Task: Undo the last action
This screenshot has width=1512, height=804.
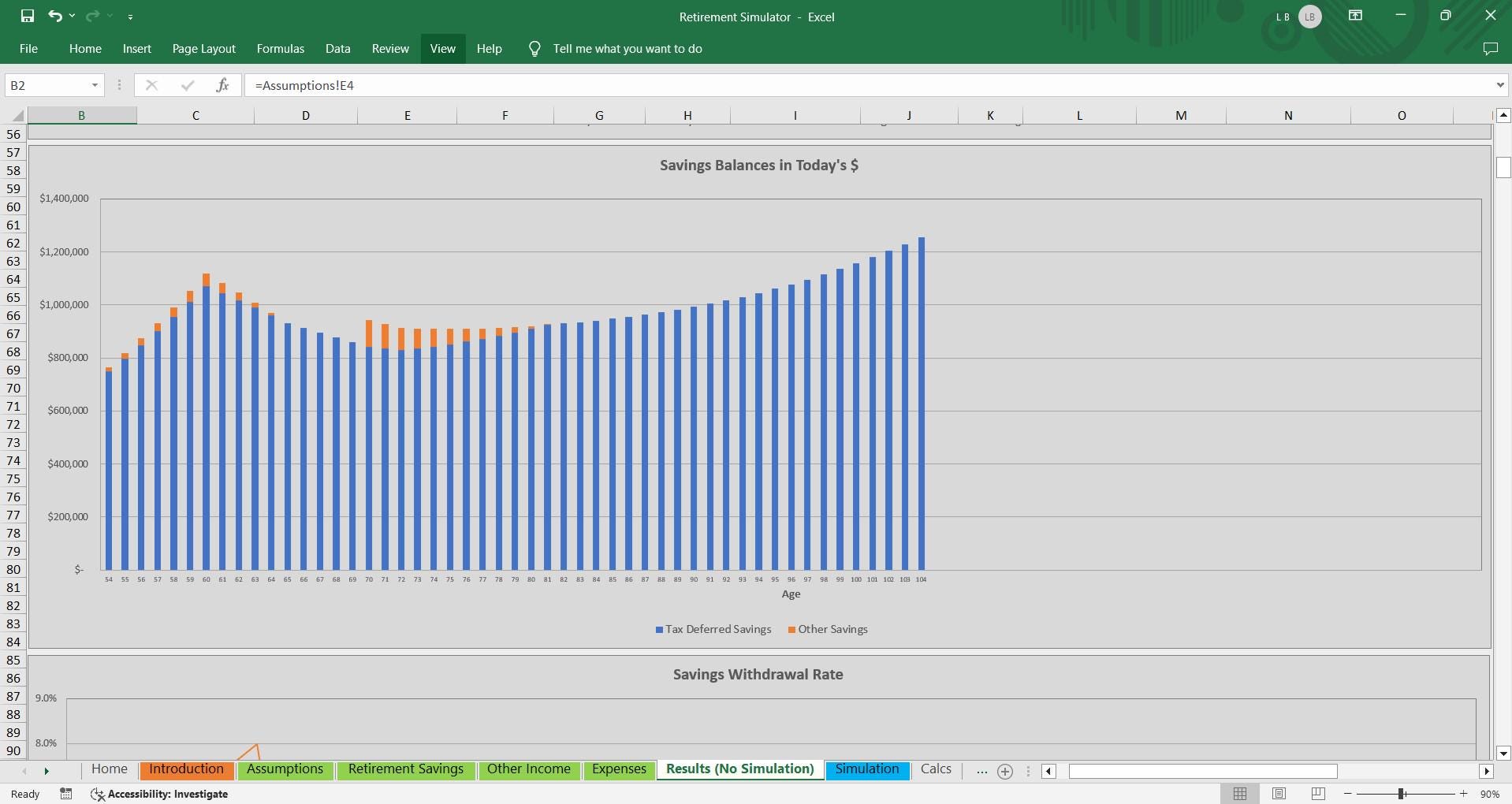Action: click(55, 16)
